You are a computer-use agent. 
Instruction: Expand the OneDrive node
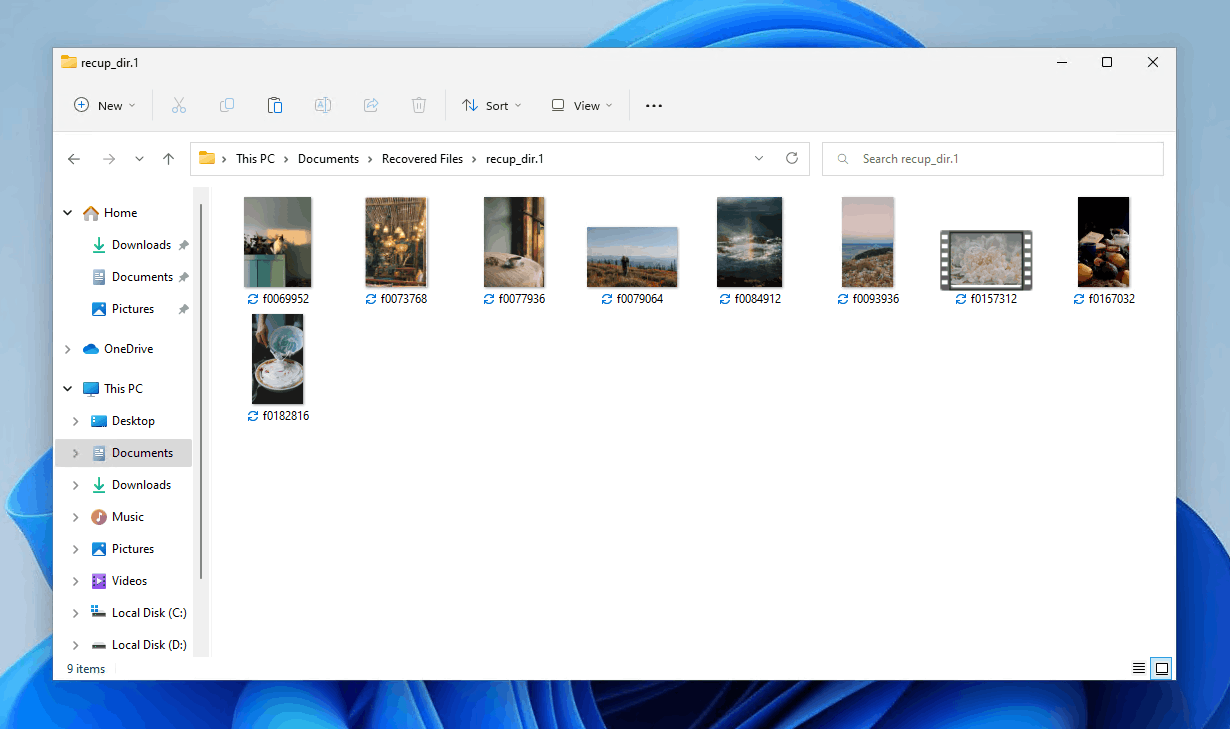coord(68,349)
